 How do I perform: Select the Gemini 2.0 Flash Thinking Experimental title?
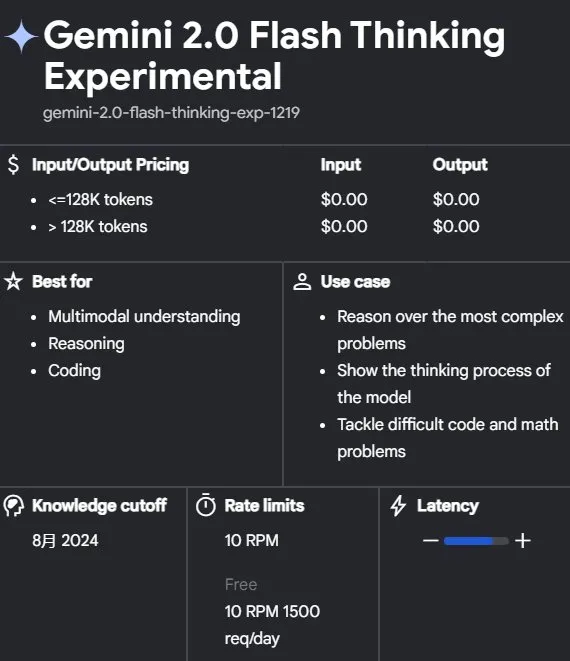click(x=274, y=55)
